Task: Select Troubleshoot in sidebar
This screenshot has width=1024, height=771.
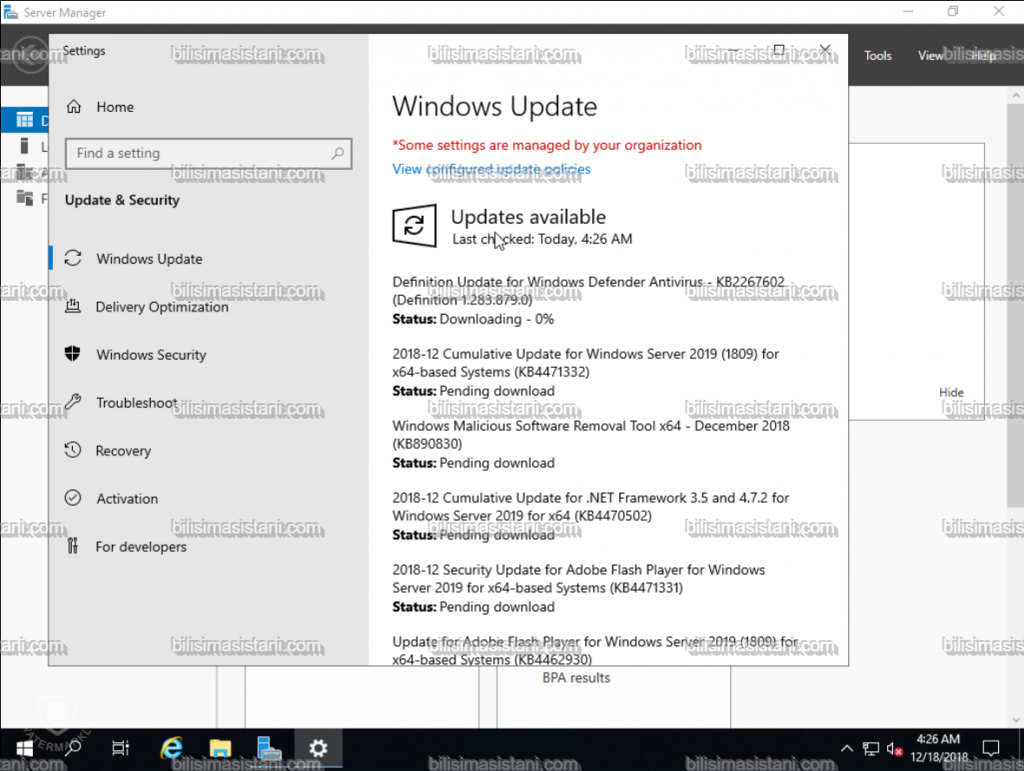Action: point(136,403)
